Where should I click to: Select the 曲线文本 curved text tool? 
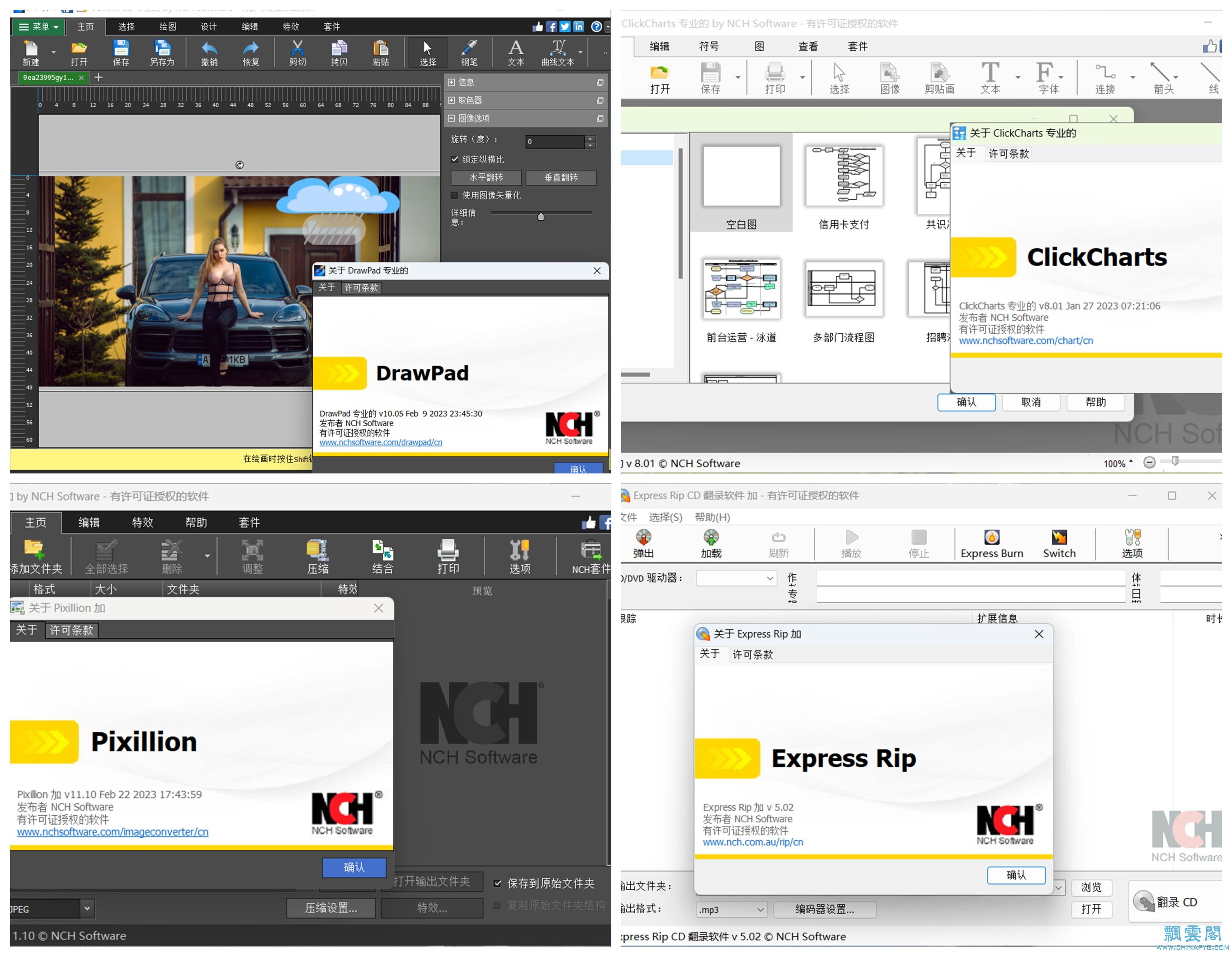(558, 53)
